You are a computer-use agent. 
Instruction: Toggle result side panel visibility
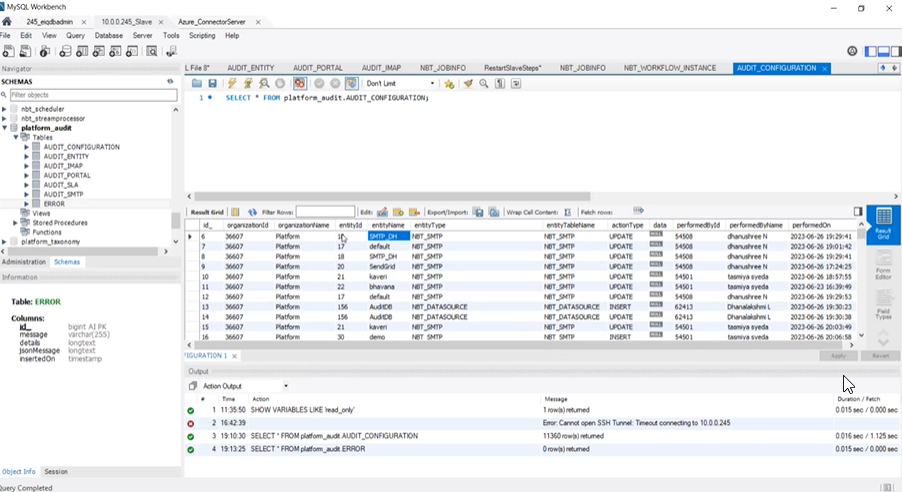click(858, 211)
